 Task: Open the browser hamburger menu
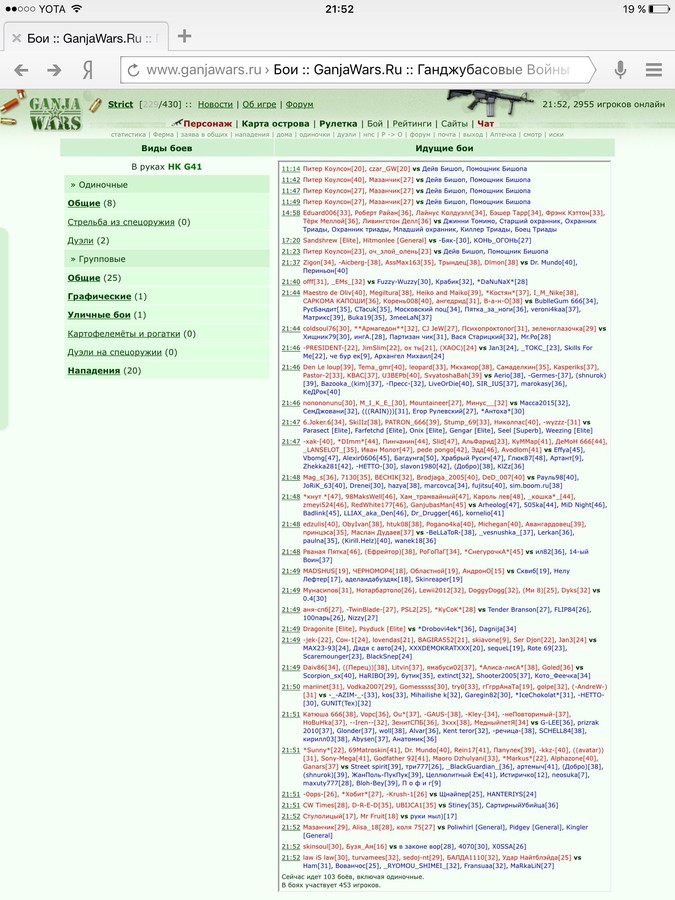point(654,70)
